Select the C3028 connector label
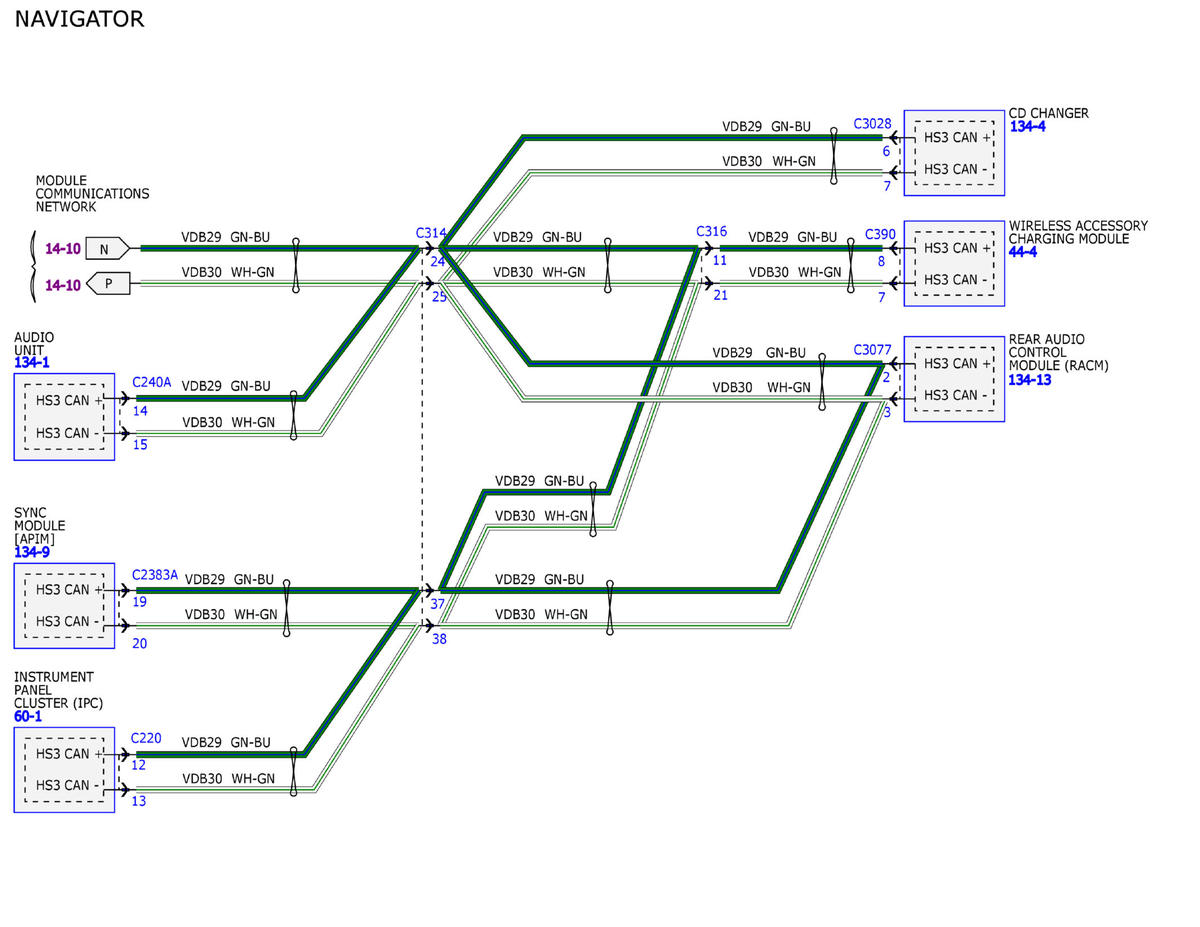1200x927 pixels. pyautogui.click(x=872, y=124)
